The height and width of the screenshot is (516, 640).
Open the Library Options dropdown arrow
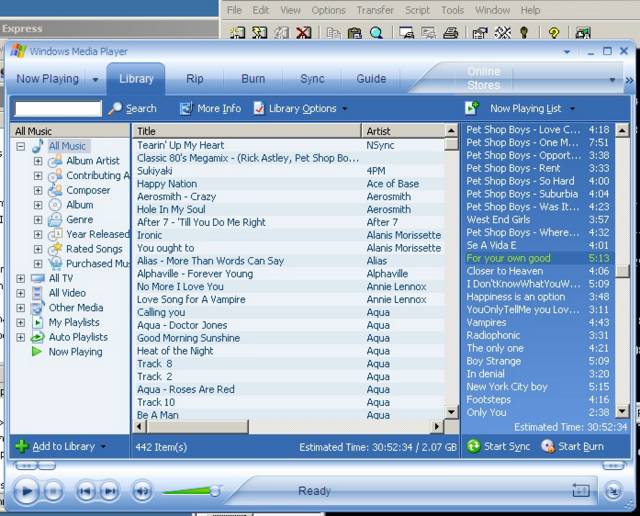[345, 109]
